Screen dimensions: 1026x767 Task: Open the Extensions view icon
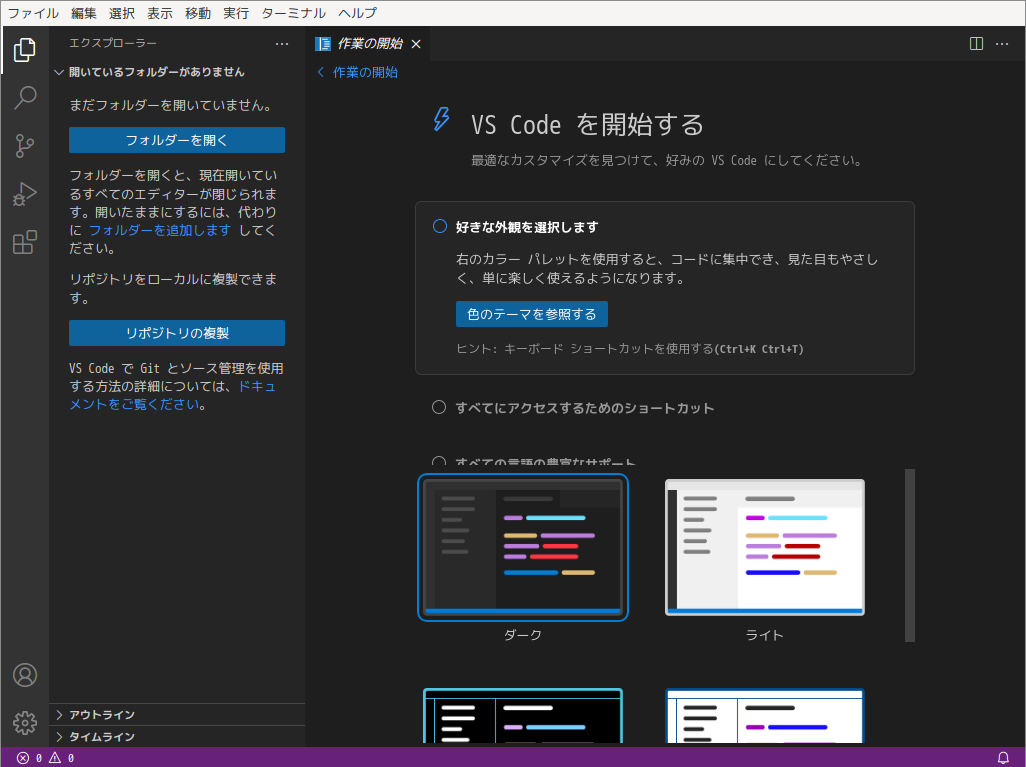coord(25,242)
